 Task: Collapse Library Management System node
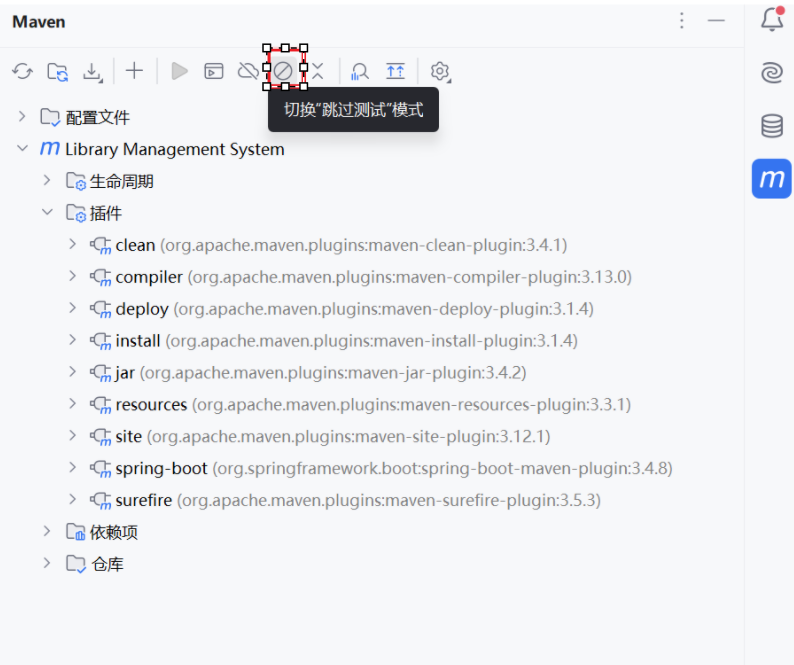pos(22,148)
